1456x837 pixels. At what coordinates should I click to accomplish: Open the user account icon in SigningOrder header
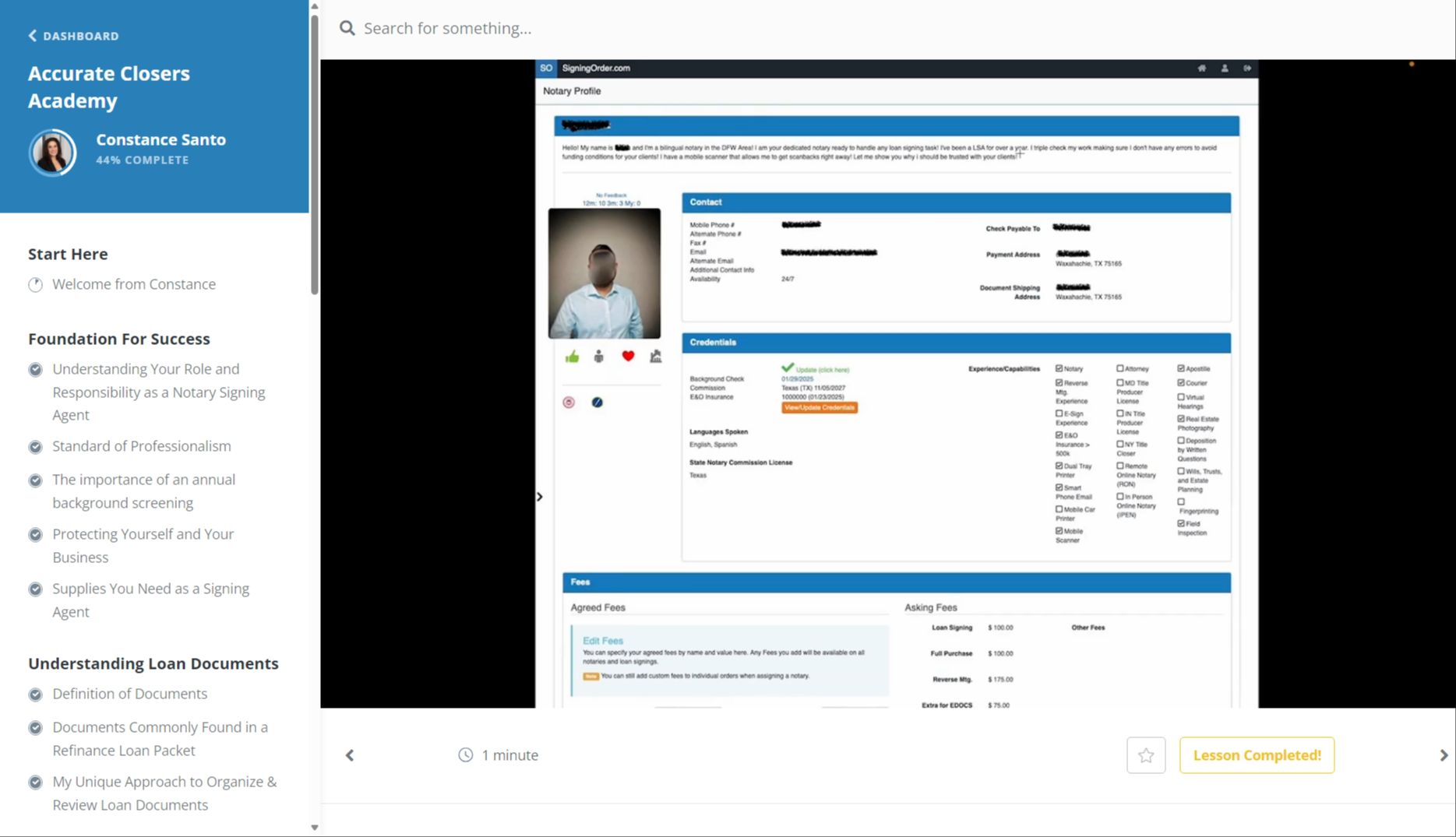point(1225,69)
